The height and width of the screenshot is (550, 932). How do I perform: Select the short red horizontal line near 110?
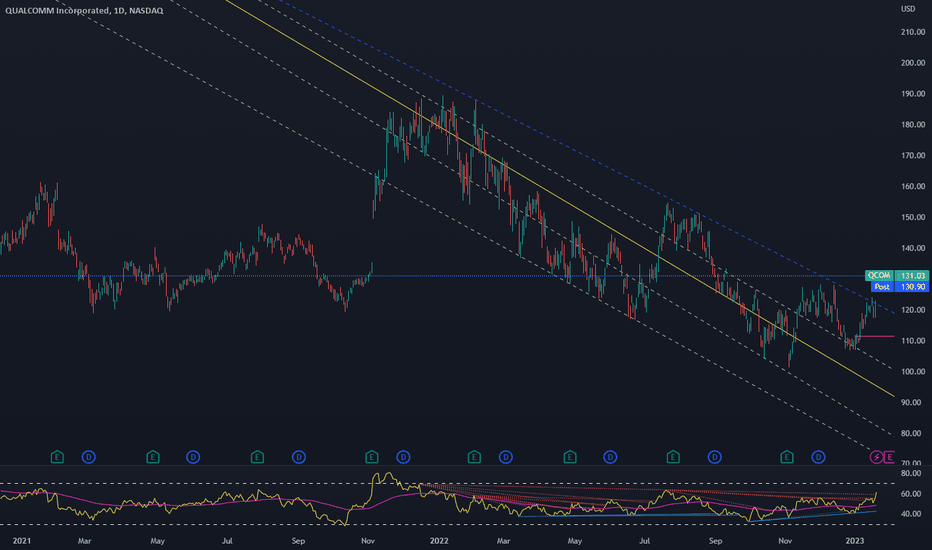point(877,337)
